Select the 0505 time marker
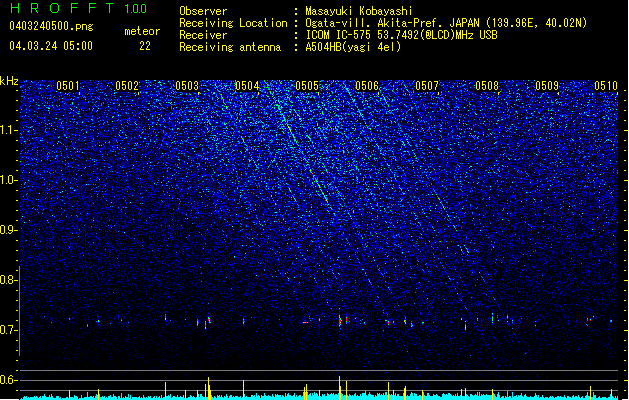Screen dimensions: 629x400 (x=307, y=86)
